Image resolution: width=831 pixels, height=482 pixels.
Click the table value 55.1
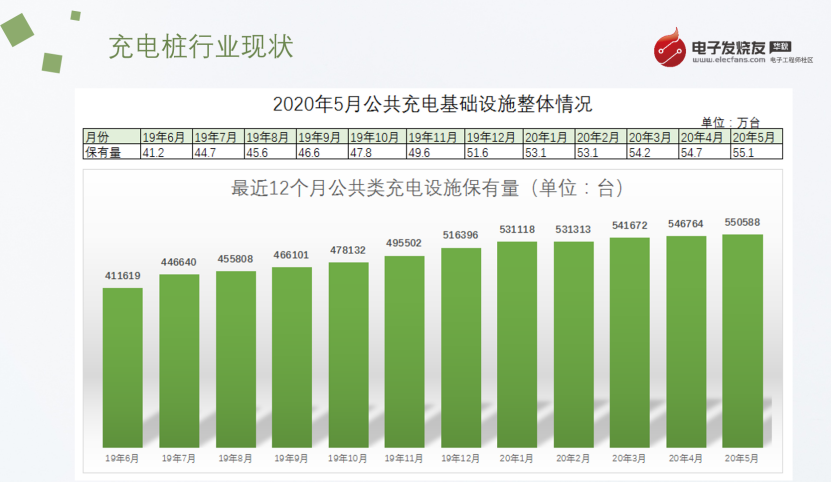757,152
